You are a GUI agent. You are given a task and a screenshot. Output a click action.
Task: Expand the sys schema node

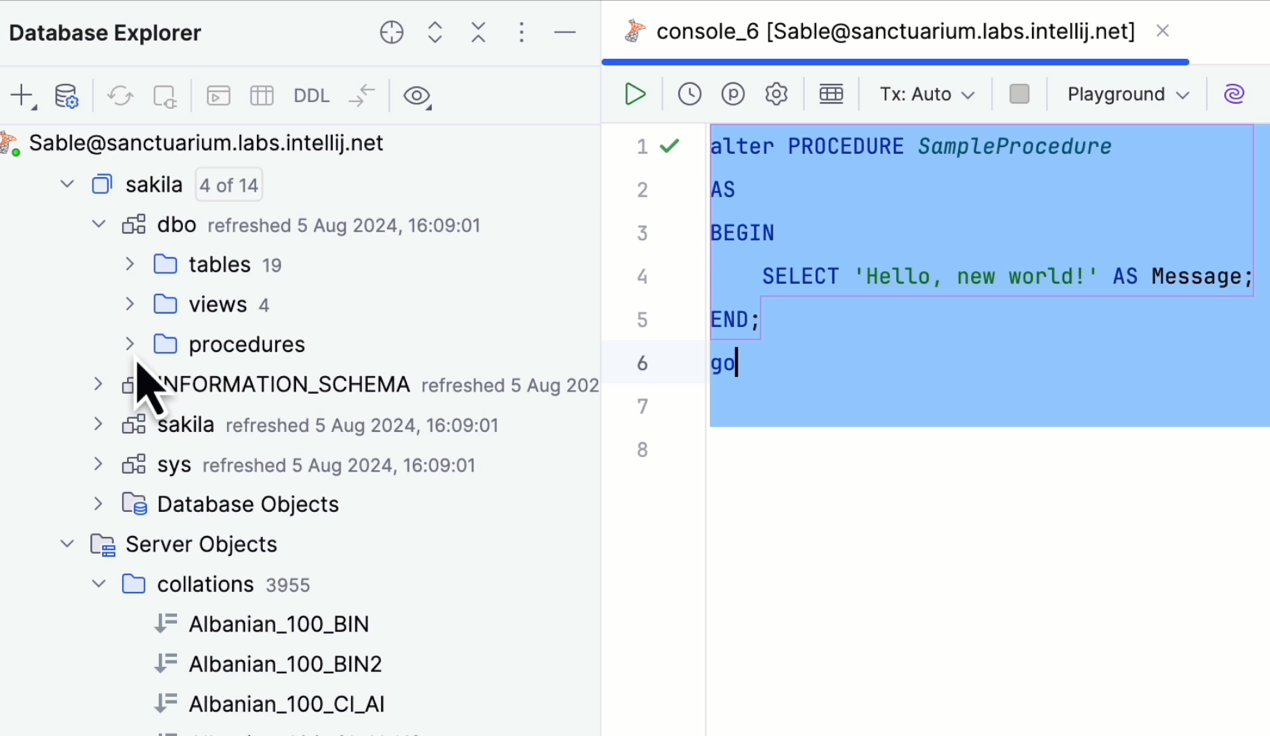[x=98, y=464]
